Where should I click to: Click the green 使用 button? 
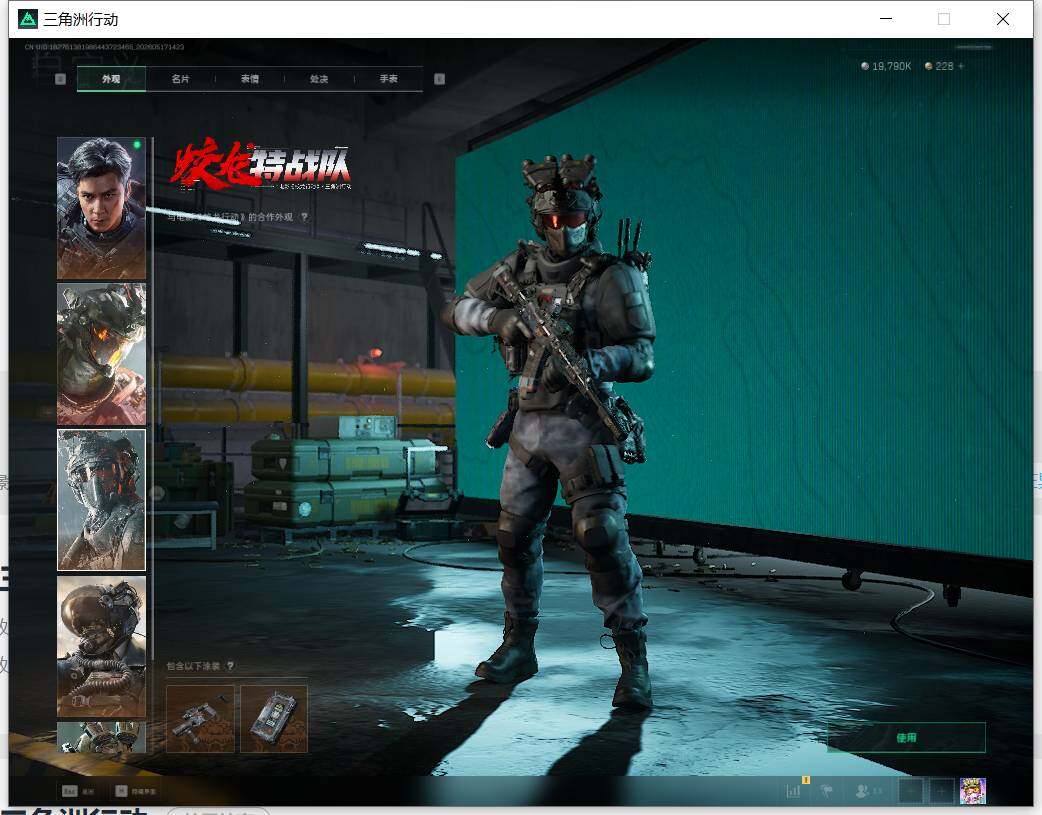pyautogui.click(x=906, y=737)
